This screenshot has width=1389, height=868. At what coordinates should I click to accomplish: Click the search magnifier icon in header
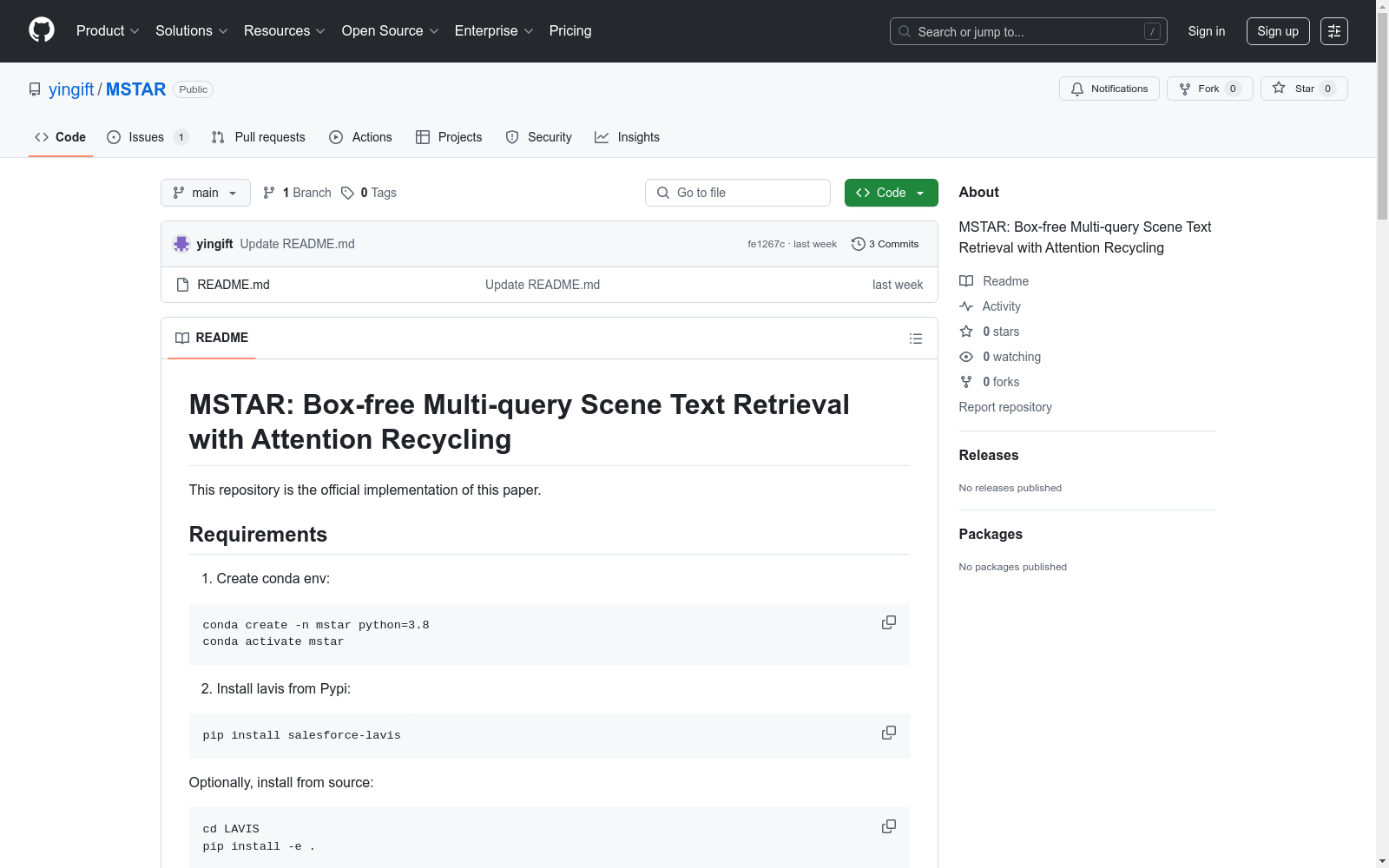905,31
